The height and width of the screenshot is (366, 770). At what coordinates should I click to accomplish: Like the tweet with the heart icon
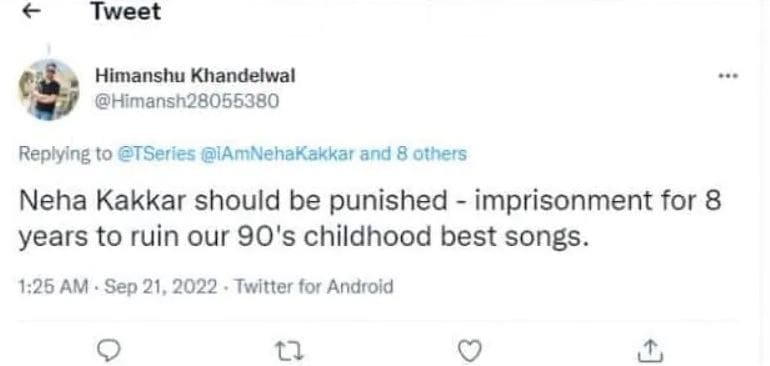pos(469,351)
